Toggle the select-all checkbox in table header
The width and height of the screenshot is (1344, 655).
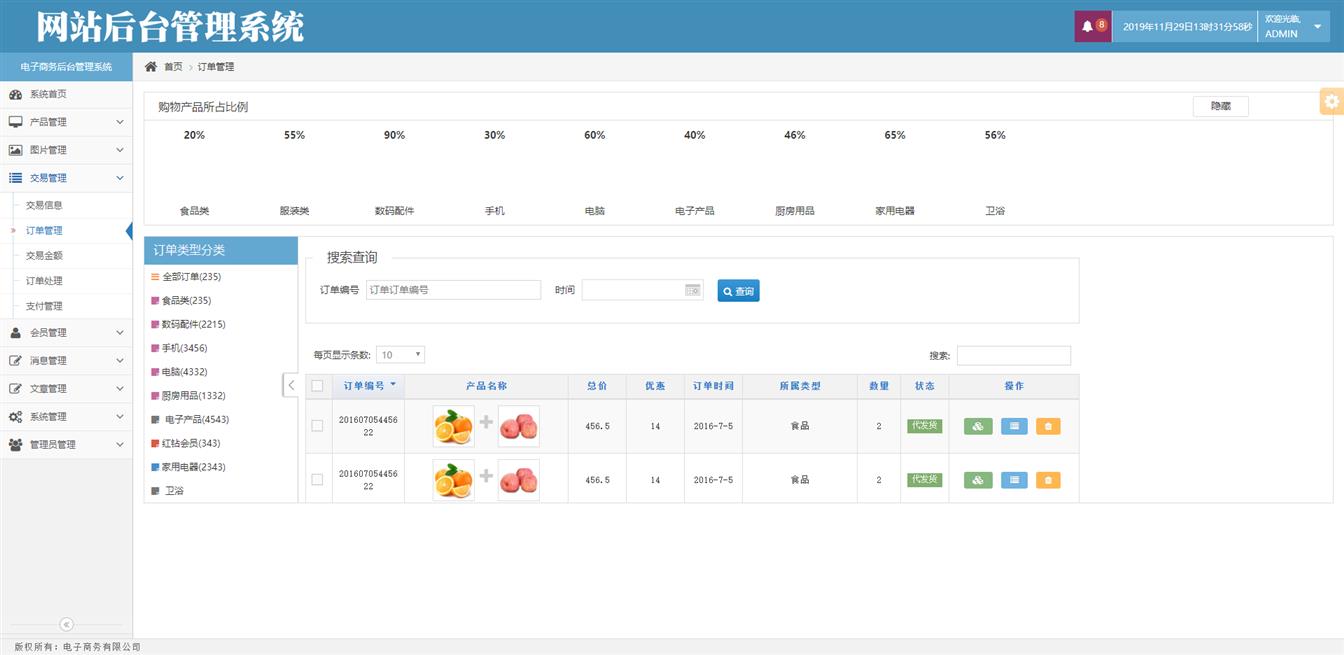point(317,386)
